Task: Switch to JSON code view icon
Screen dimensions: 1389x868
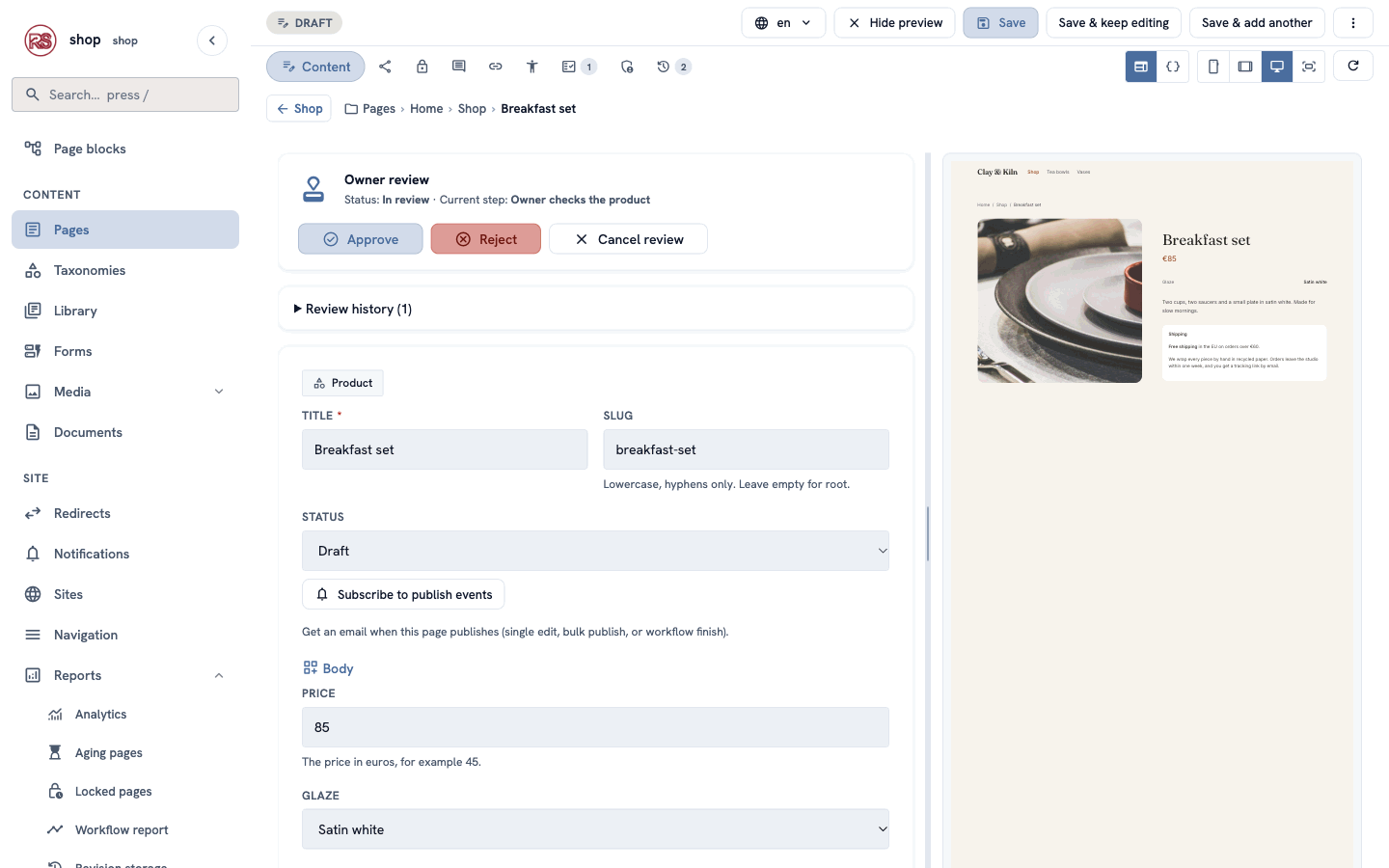Action: point(1173,67)
